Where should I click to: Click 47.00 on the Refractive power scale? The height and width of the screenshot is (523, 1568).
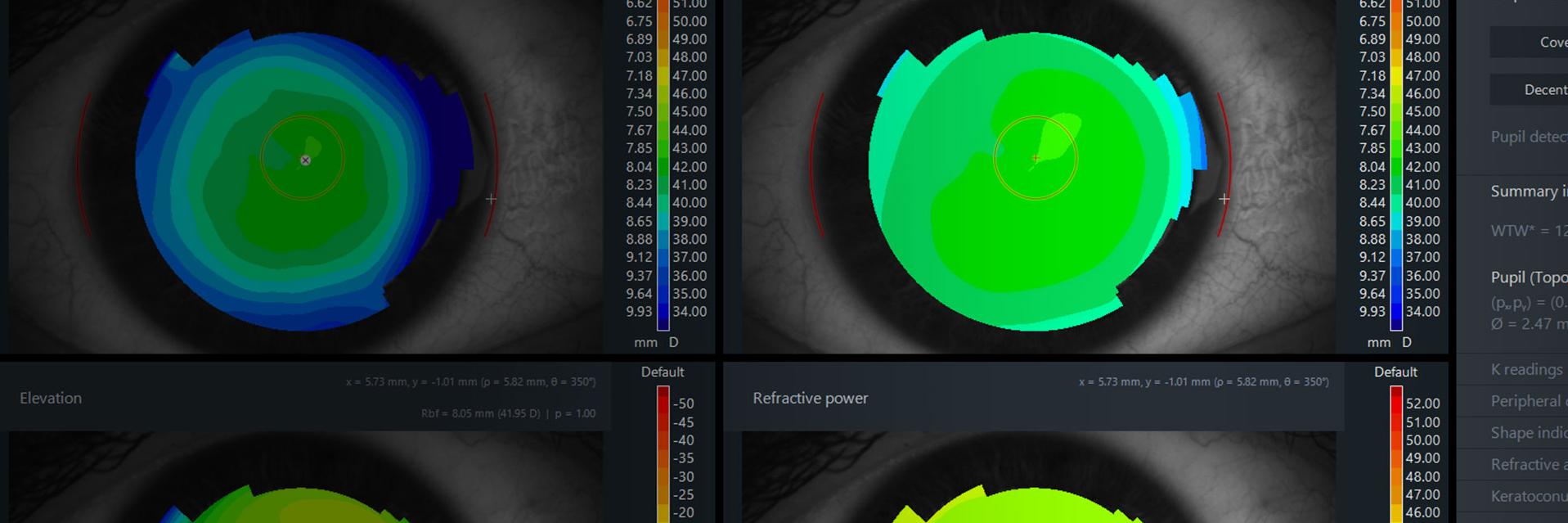pos(1422,494)
